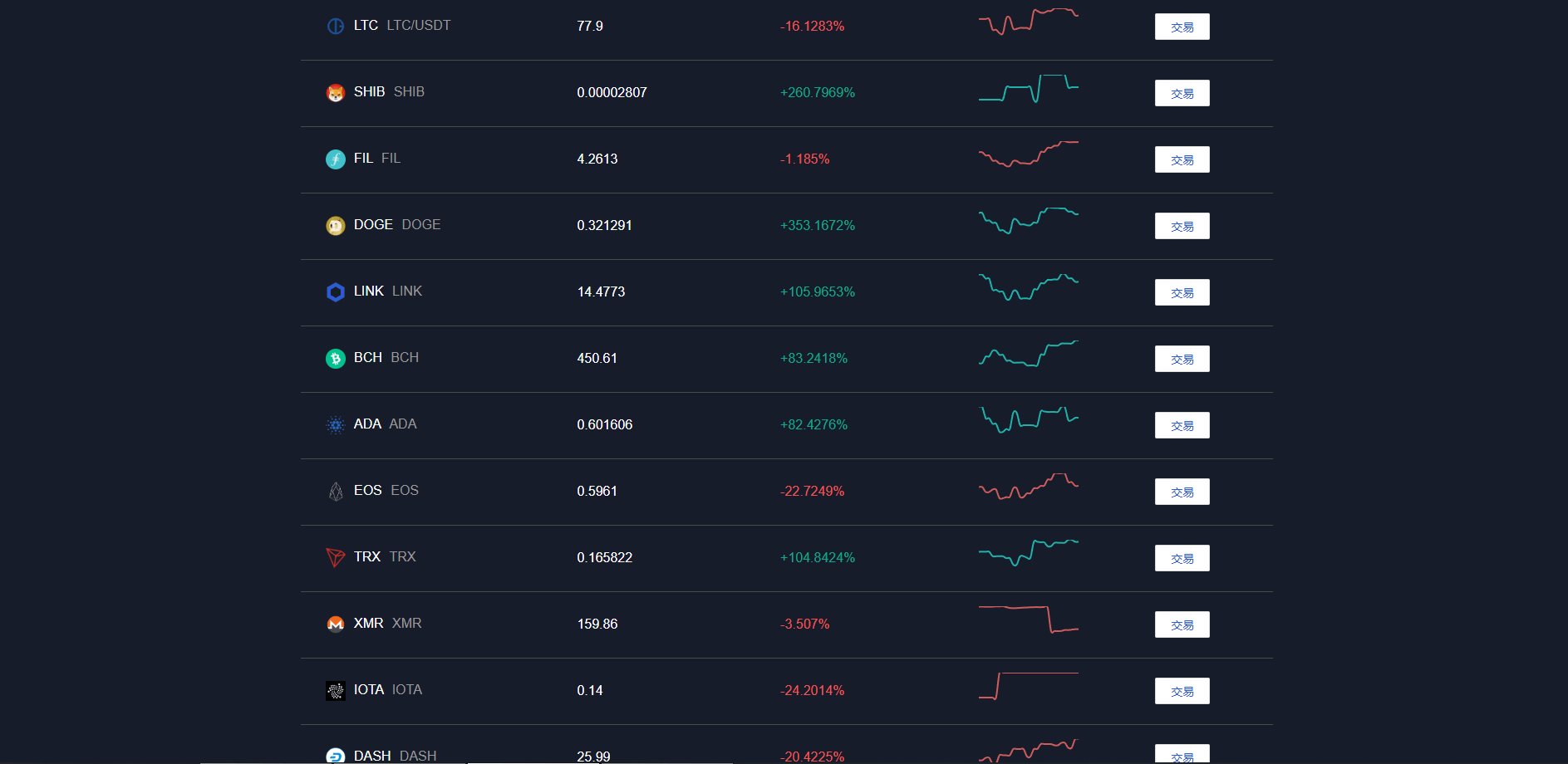
Task: Click the XMR coin icon
Action: pyautogui.click(x=336, y=624)
